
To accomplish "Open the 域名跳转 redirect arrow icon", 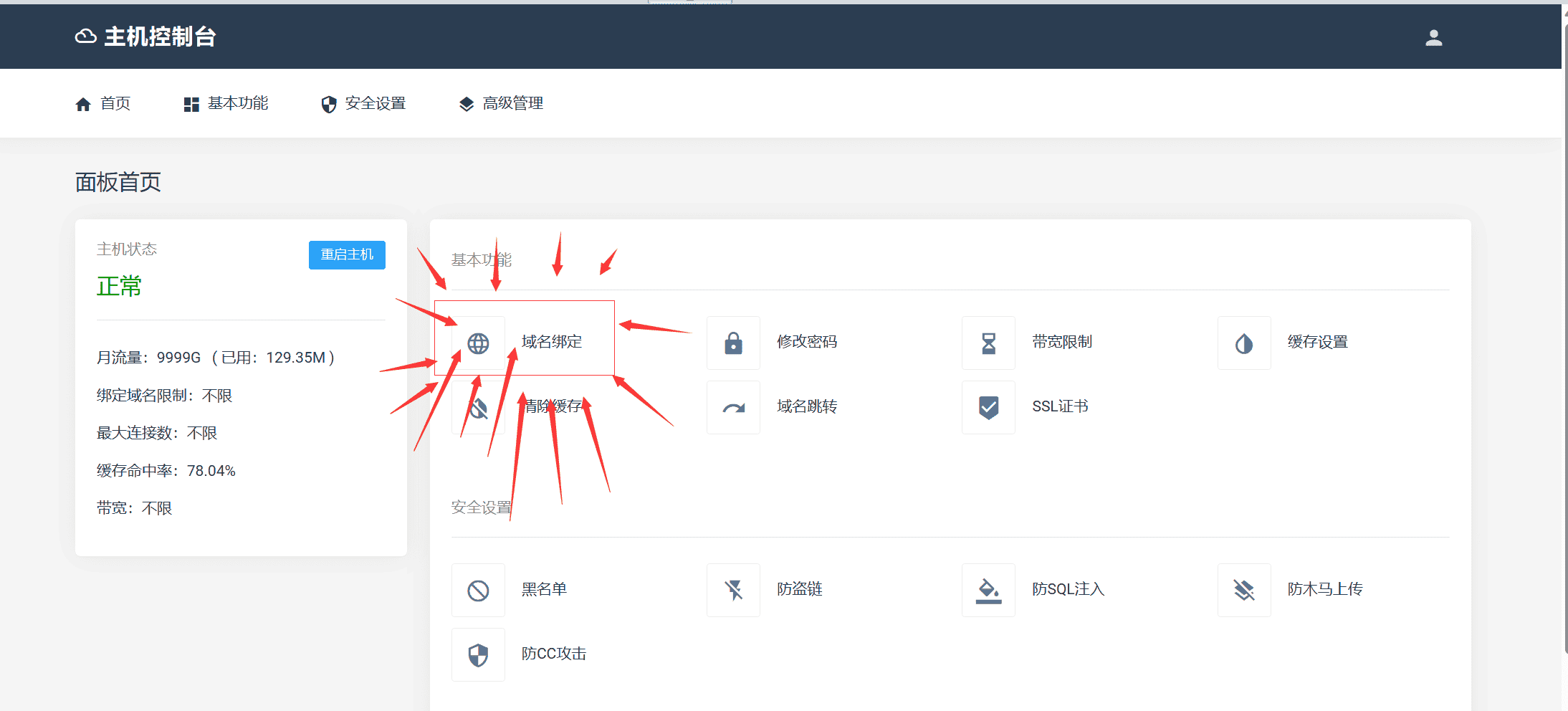I will (733, 408).
